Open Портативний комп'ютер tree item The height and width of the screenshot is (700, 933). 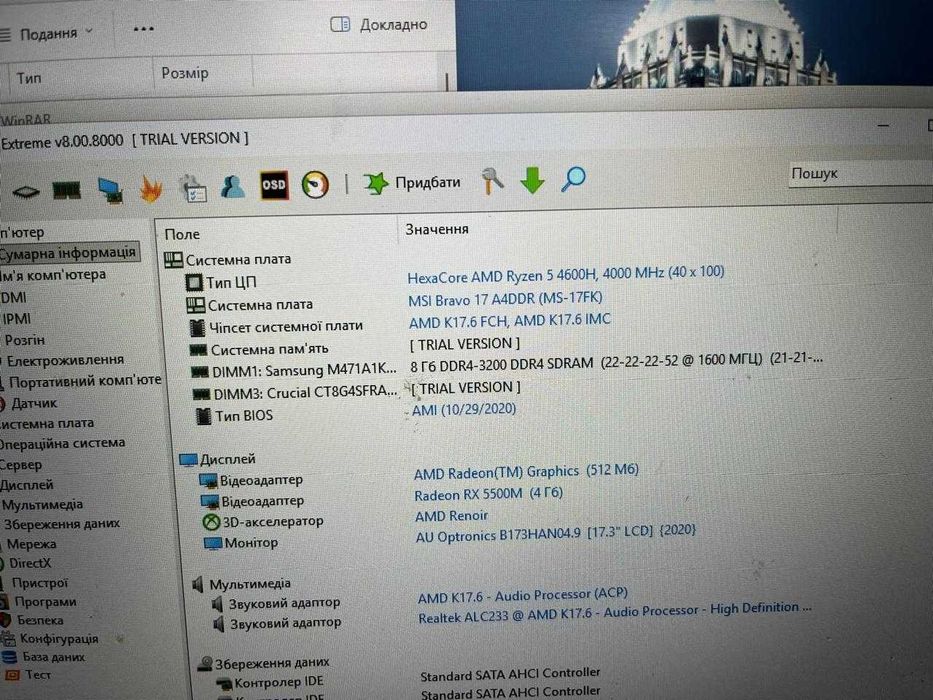click(84, 382)
